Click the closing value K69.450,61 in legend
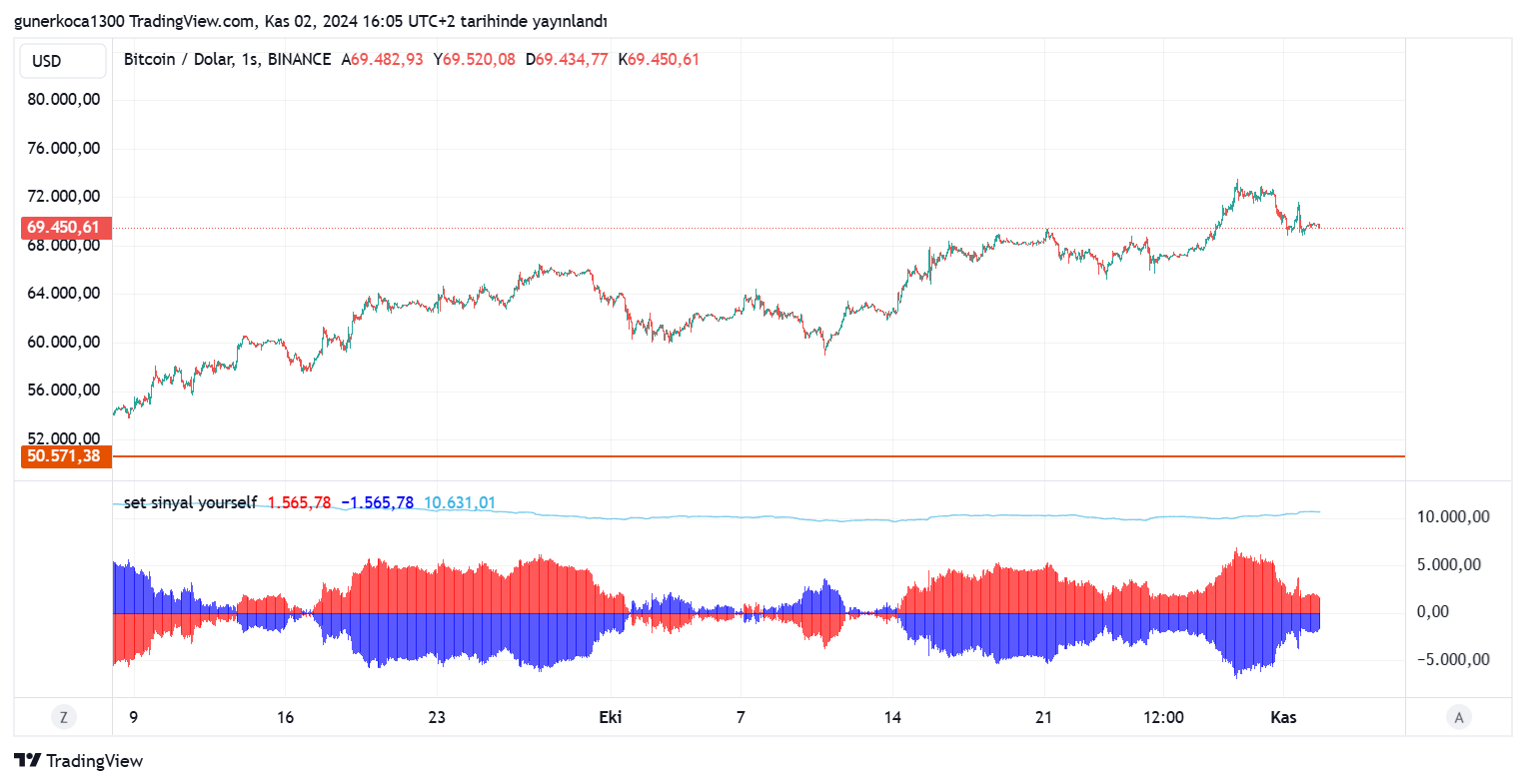Image resolution: width=1526 pixels, height=784 pixels. pos(659,60)
